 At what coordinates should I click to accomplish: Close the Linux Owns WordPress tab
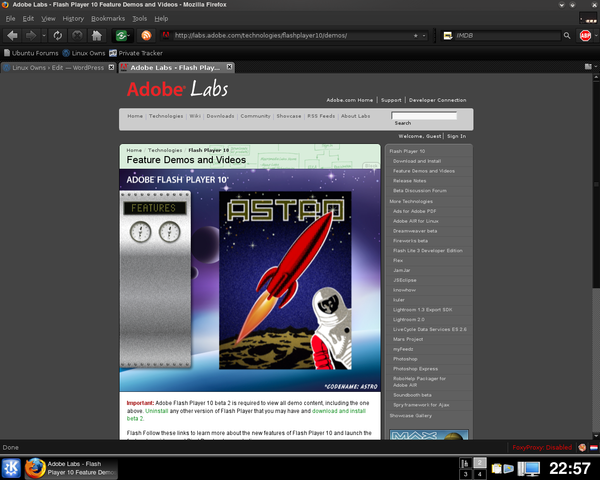pyautogui.click(x=111, y=67)
